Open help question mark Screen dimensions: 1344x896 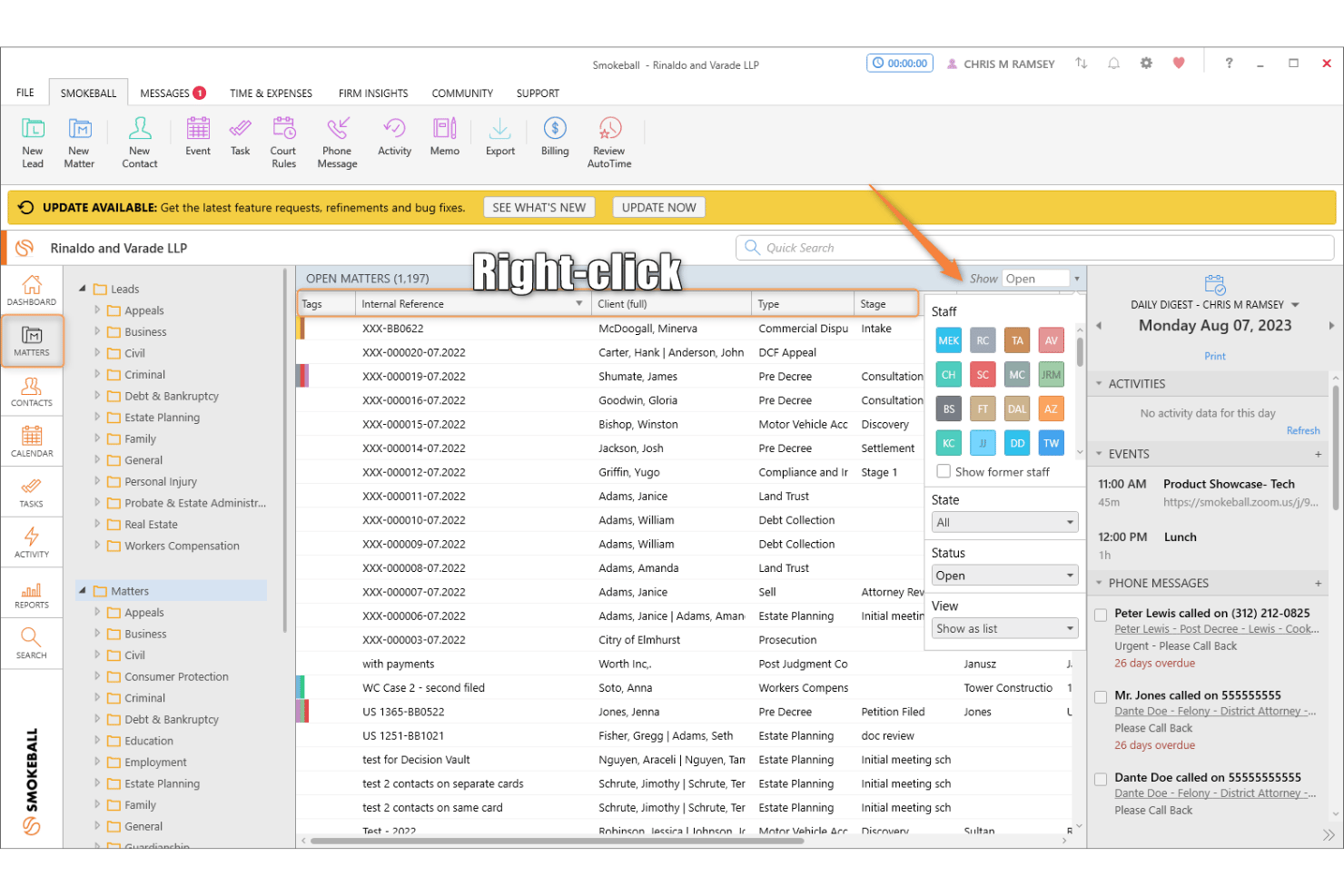pos(1229,64)
